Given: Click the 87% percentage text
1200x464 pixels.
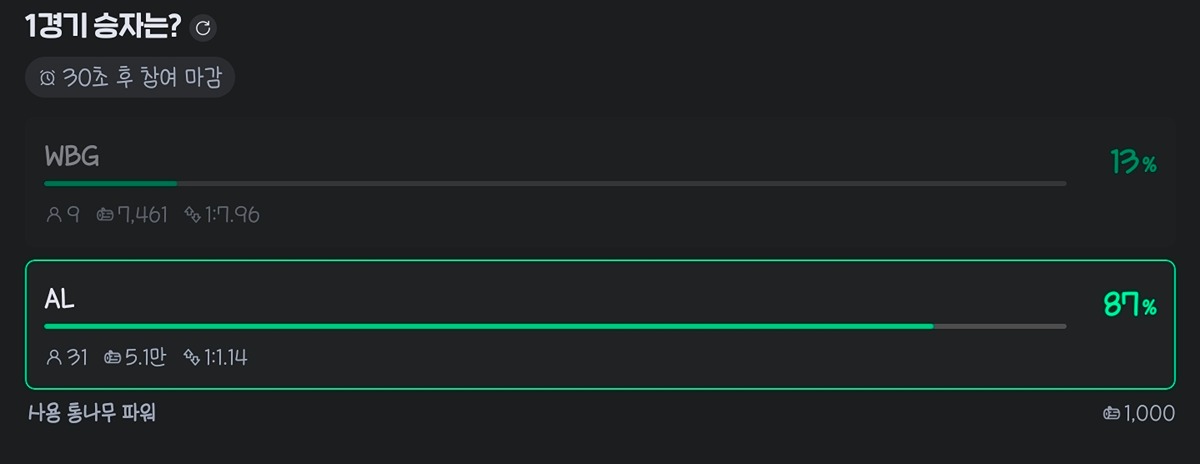Looking at the screenshot, I should 1130,305.
